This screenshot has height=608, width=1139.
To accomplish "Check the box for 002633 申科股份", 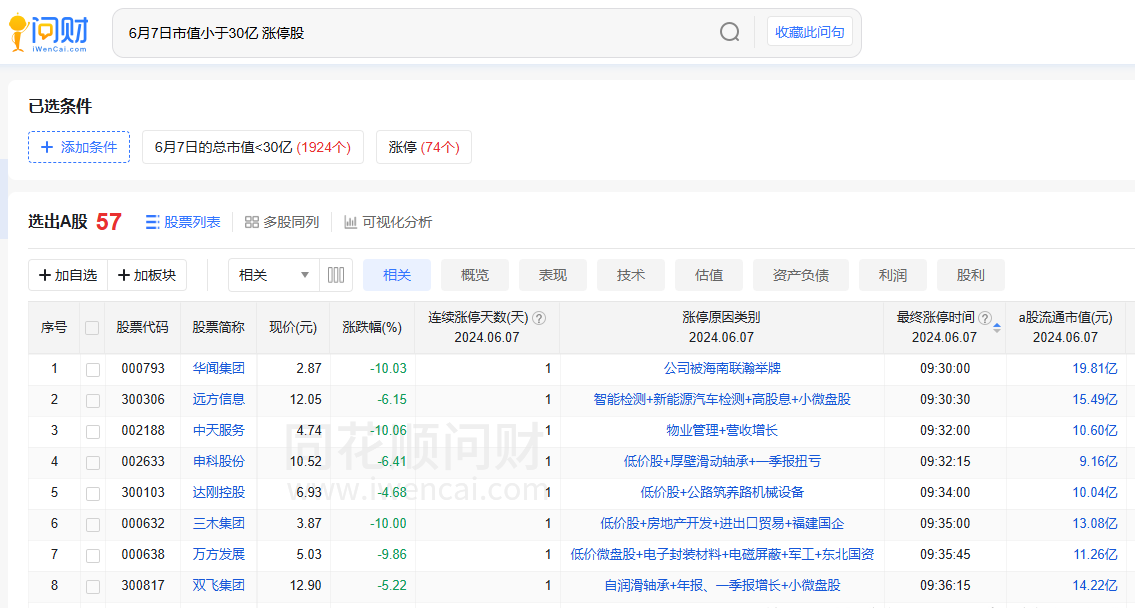I will click(x=93, y=463).
